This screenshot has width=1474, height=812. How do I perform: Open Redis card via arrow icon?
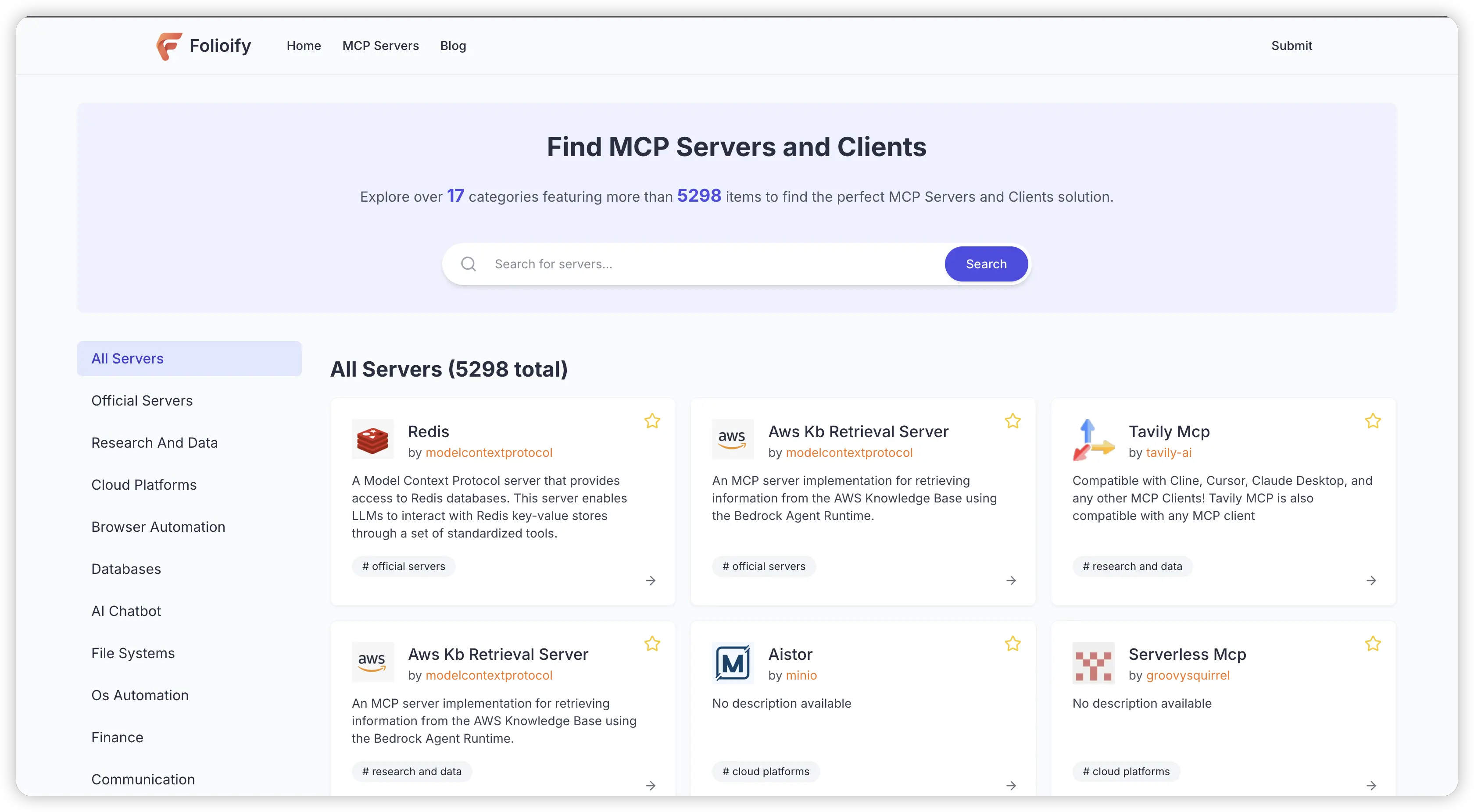tap(651, 581)
